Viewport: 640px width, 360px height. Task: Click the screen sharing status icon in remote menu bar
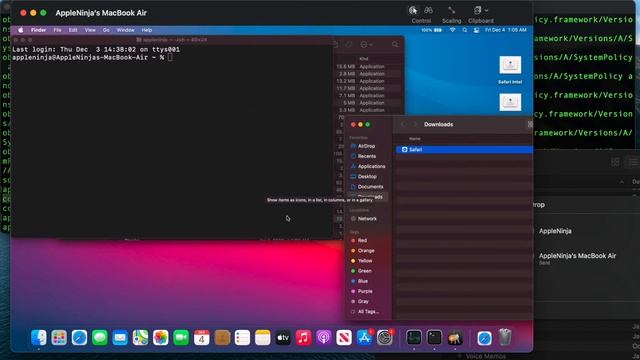coord(476,30)
